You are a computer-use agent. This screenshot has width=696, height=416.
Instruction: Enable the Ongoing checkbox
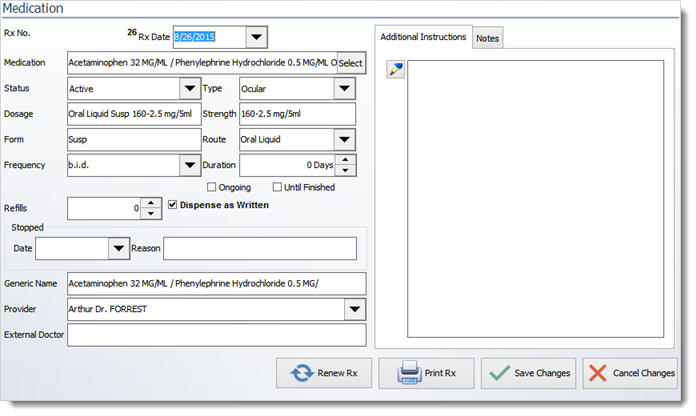pyautogui.click(x=212, y=187)
